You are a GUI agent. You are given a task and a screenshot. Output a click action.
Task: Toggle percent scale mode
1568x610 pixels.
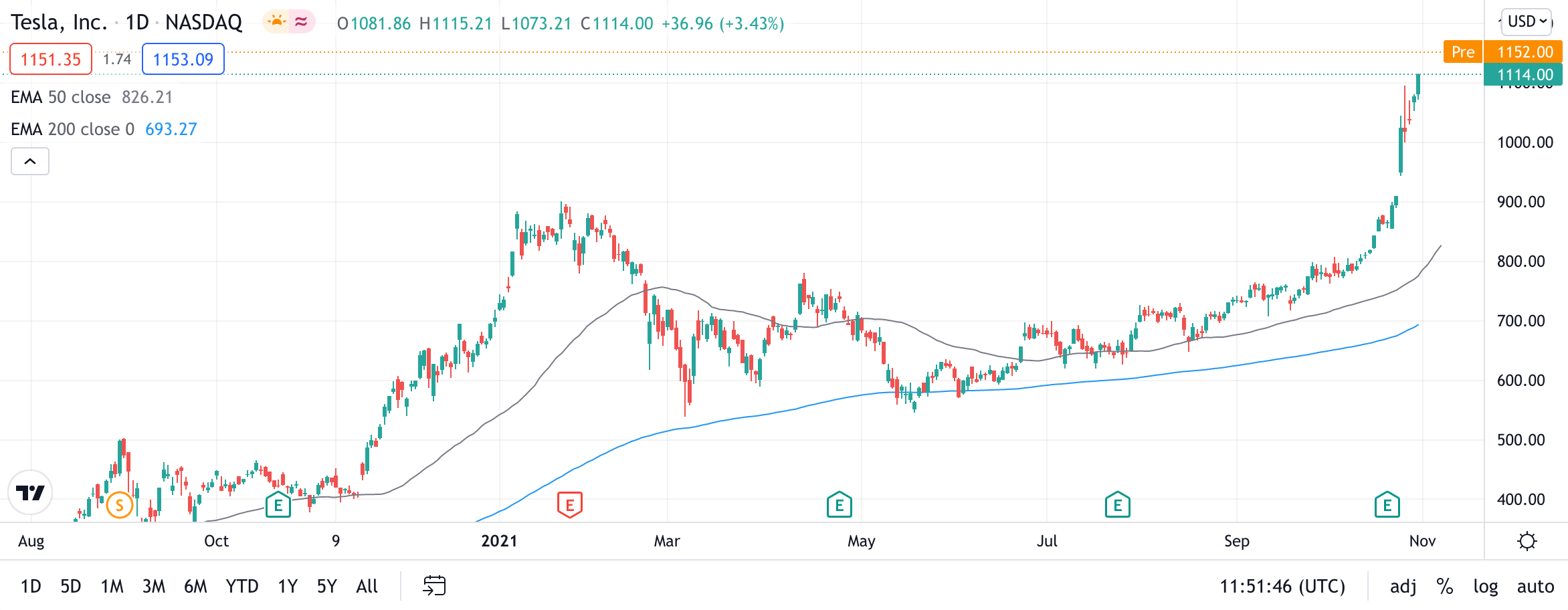pyautogui.click(x=1445, y=587)
